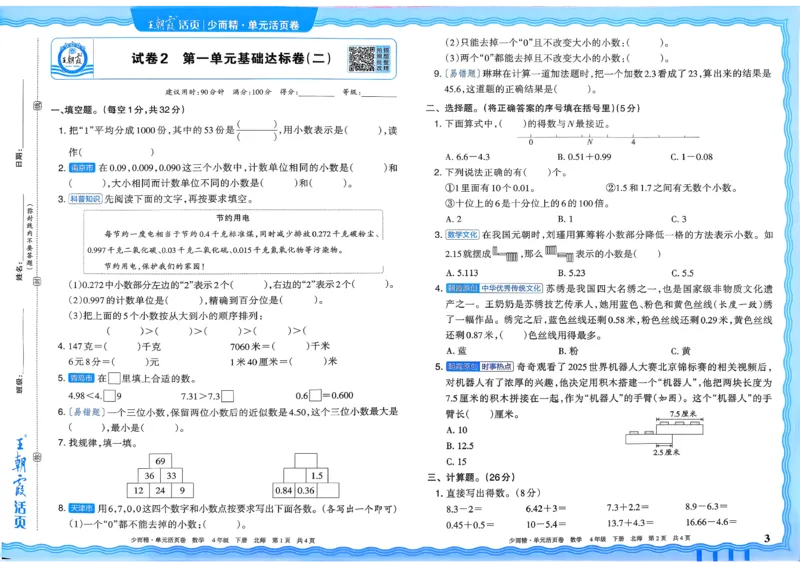Click option C. 黄
Viewport: 800px width, 566px height.
pos(681,351)
